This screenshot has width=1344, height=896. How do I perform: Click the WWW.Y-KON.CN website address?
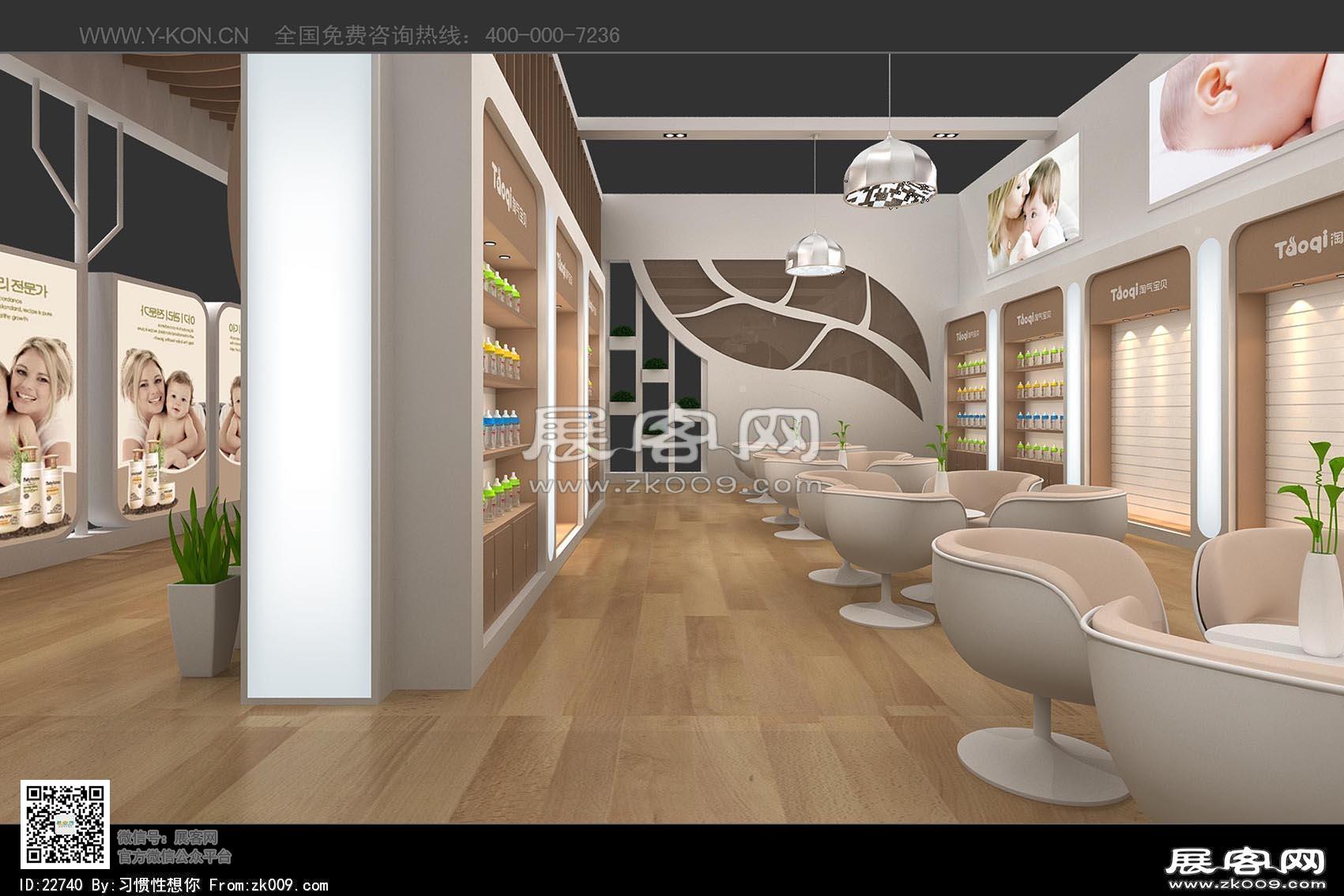click(x=164, y=36)
